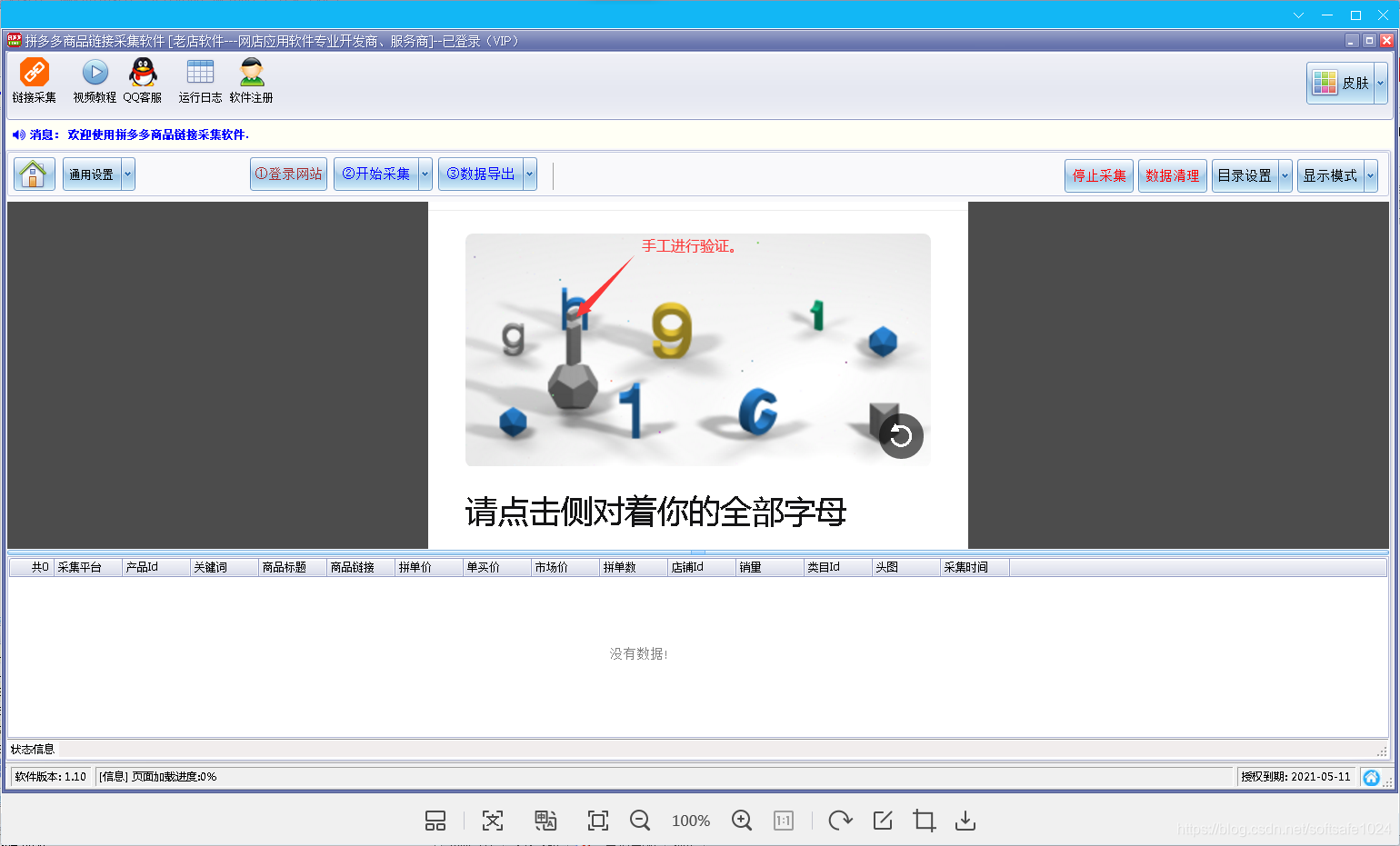Image resolution: width=1400 pixels, height=846 pixels.
Task: Click 采集平台 column header
Action: (x=88, y=567)
